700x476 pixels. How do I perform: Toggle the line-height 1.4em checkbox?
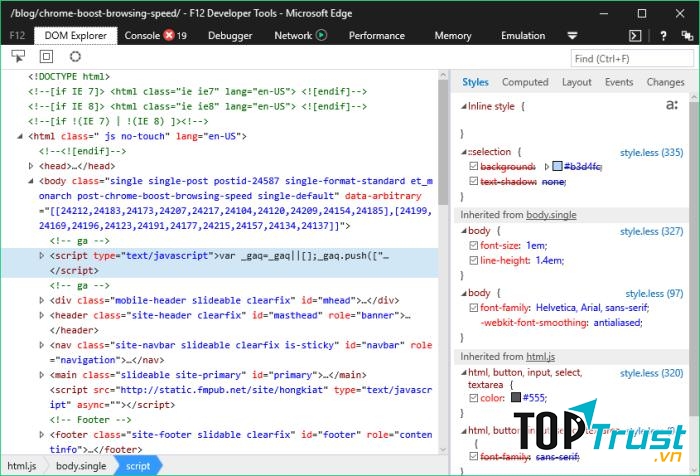pyautogui.click(x=473, y=260)
